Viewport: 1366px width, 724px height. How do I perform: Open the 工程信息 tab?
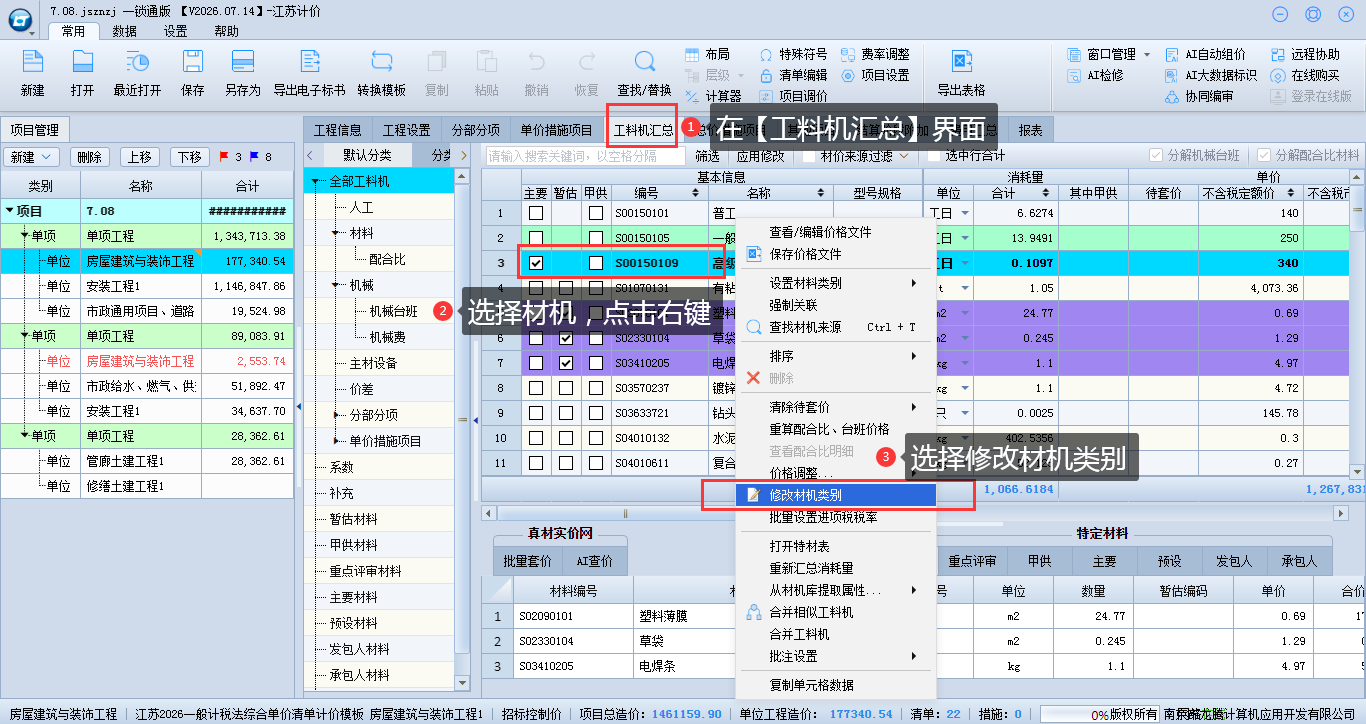[x=338, y=130]
